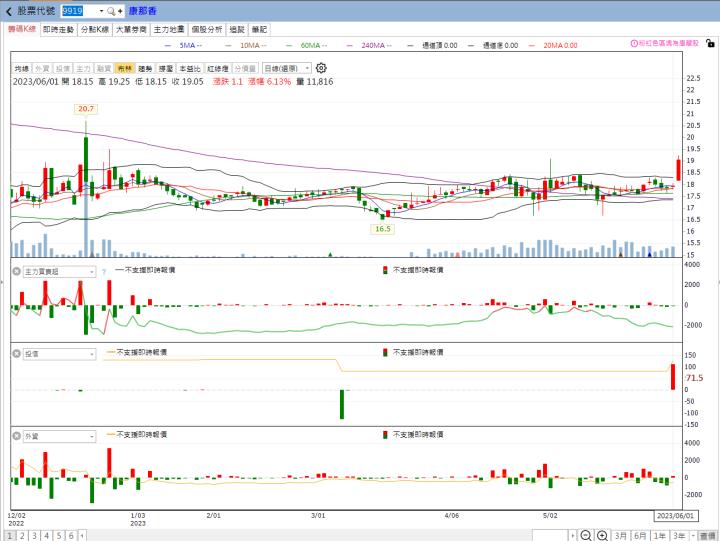Screen dimensions: 720x541
Task: Switch to the 個股分析 tab
Action: point(207,29)
